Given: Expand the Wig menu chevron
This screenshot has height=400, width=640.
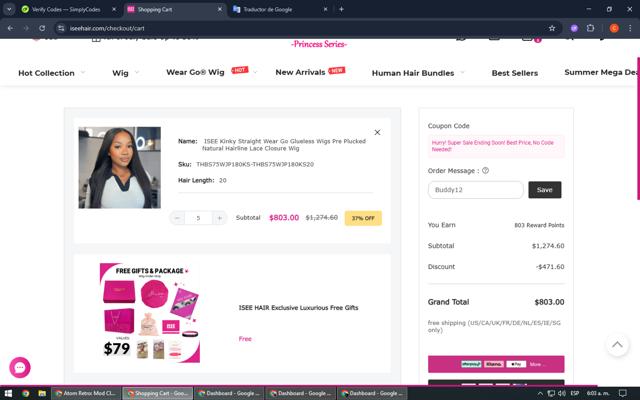Looking at the screenshot, I should coord(137,73).
